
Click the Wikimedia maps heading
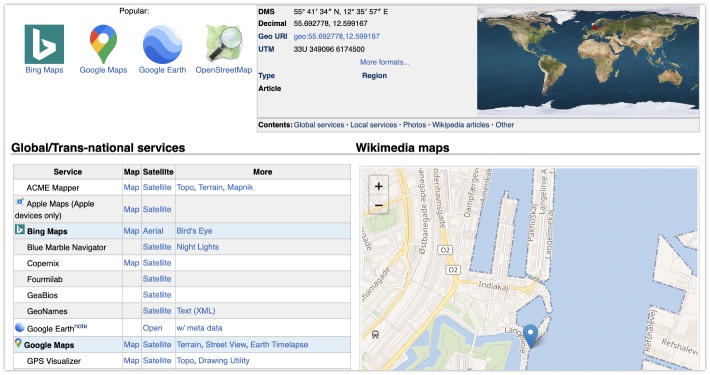pyautogui.click(x=403, y=148)
